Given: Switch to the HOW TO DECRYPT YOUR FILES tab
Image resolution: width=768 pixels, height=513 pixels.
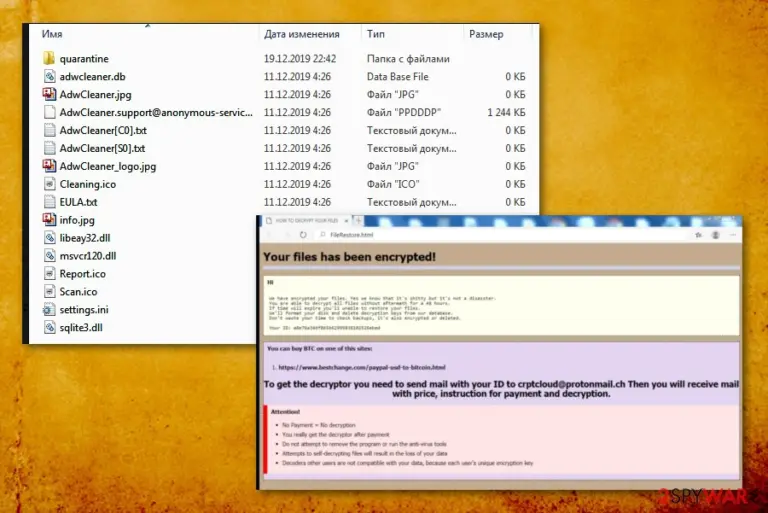Looking at the screenshot, I should point(307,221).
